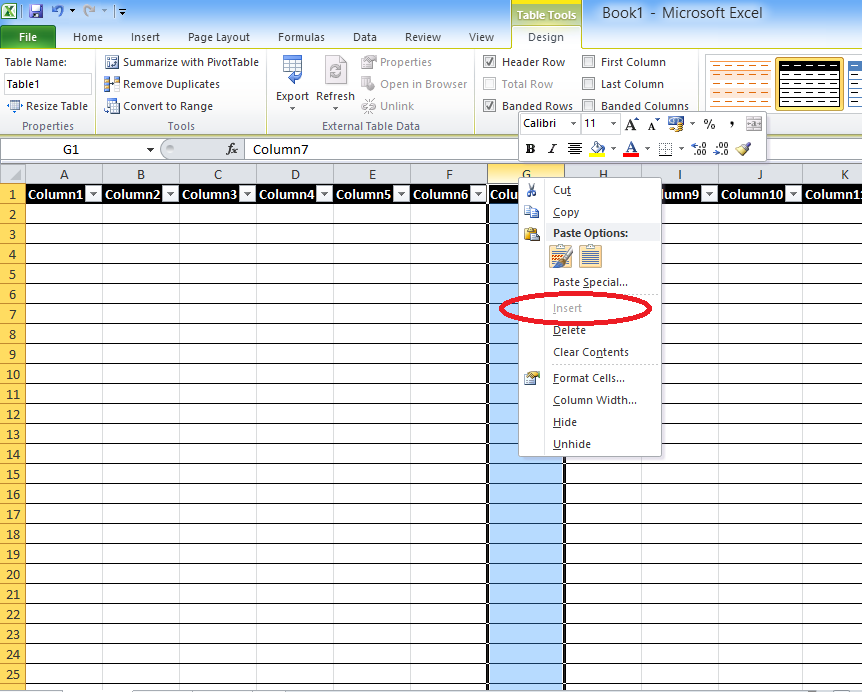Image resolution: width=862 pixels, height=692 pixels.
Task: Click the Bold icon in mini toolbar
Action: coord(530,148)
